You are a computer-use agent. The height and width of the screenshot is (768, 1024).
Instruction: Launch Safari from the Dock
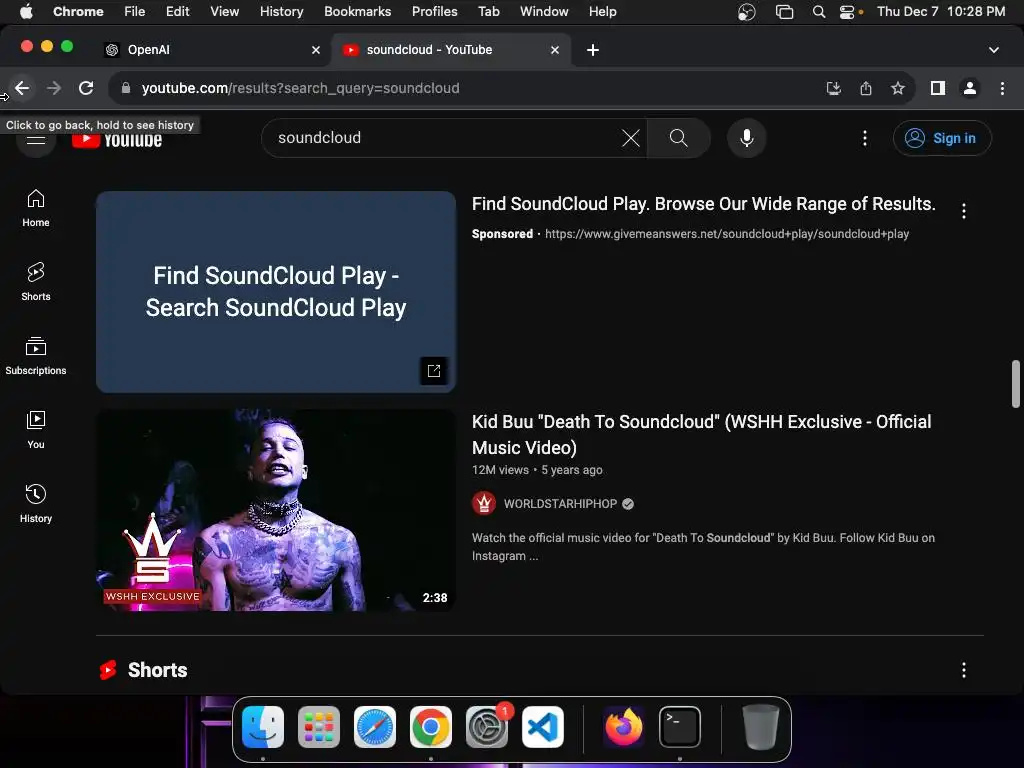(x=375, y=727)
